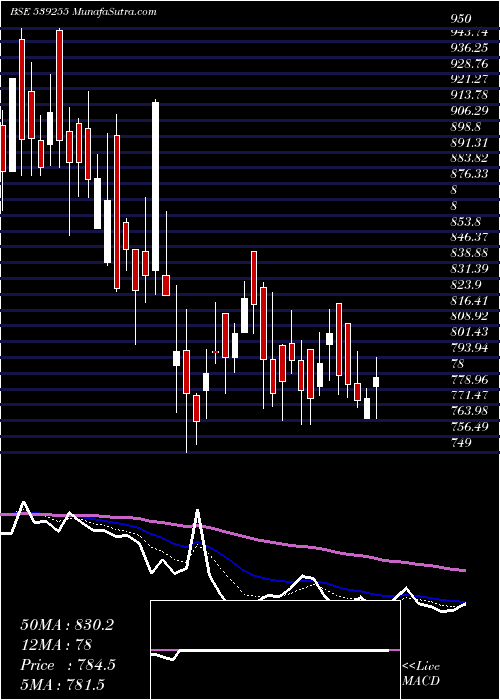Click the 749 price level label
The width and height of the screenshot is (500, 700).
pyautogui.click(x=460, y=442)
